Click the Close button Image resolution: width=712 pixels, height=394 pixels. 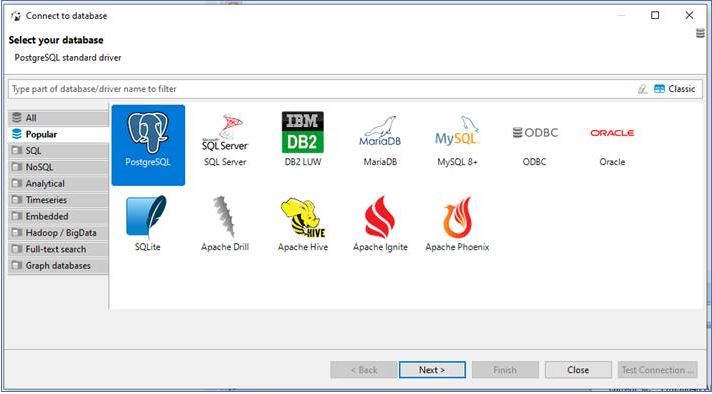click(x=578, y=370)
